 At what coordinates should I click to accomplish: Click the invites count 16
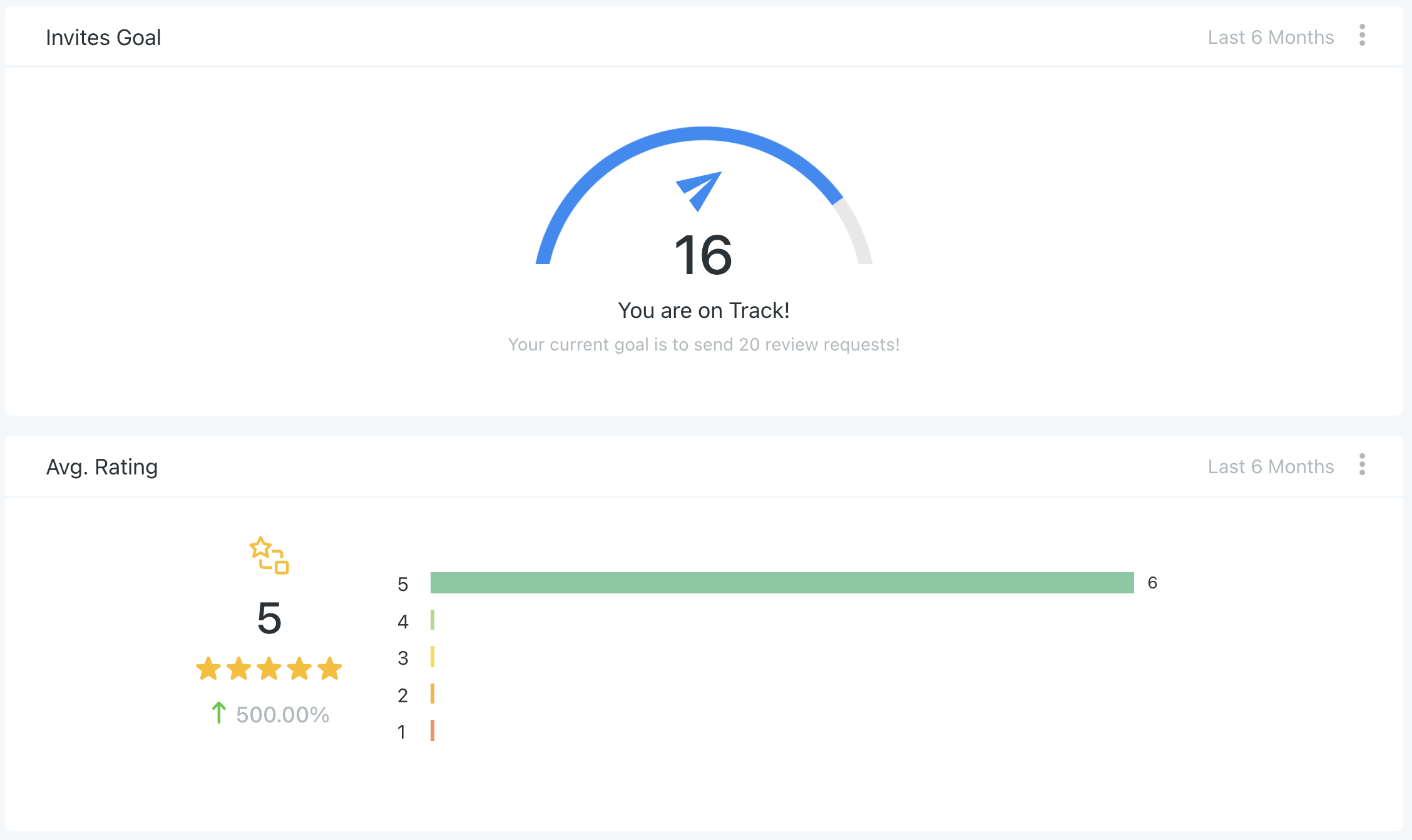tap(703, 255)
